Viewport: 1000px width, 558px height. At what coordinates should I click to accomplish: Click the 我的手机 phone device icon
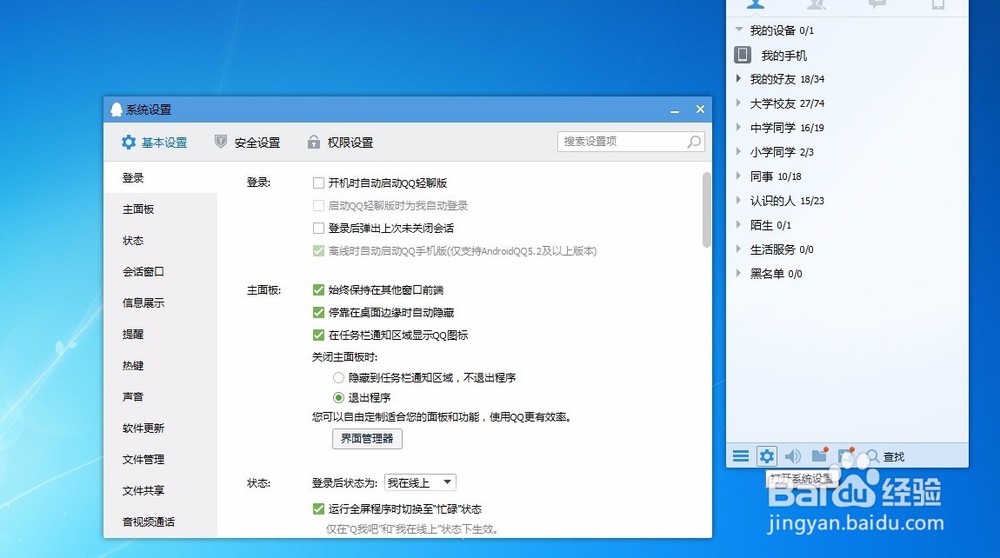(742, 55)
